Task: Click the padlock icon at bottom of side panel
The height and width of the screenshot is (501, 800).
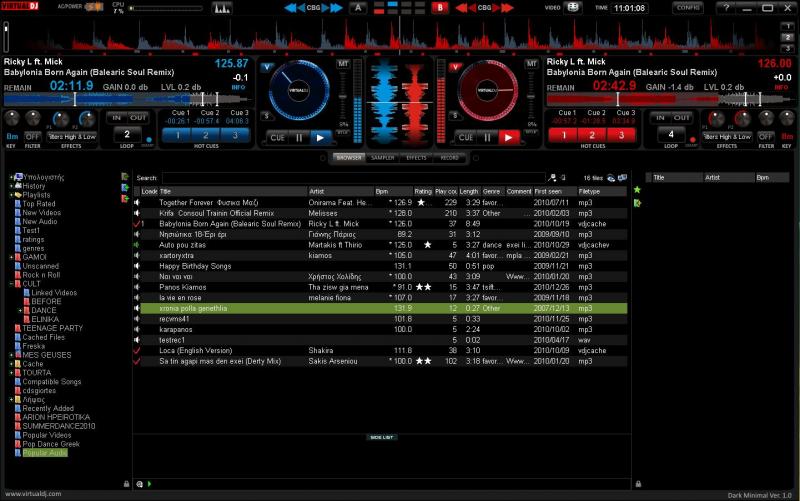Action: point(638,484)
